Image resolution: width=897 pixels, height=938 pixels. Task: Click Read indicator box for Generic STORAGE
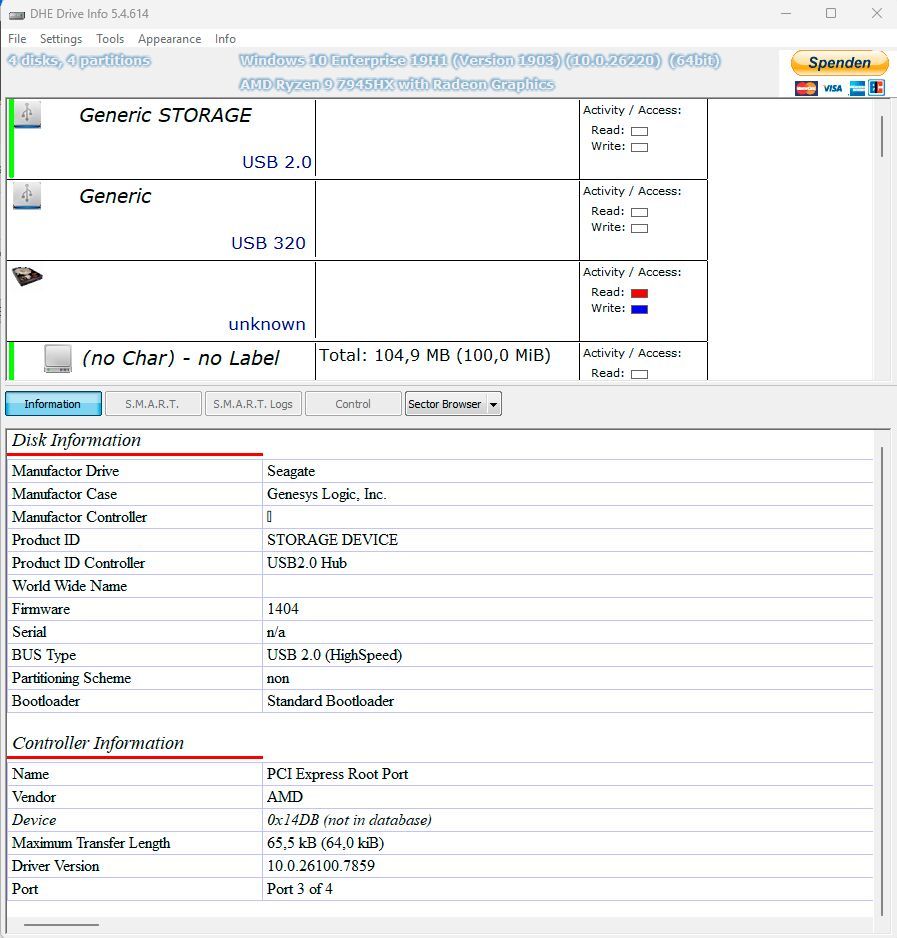point(639,131)
